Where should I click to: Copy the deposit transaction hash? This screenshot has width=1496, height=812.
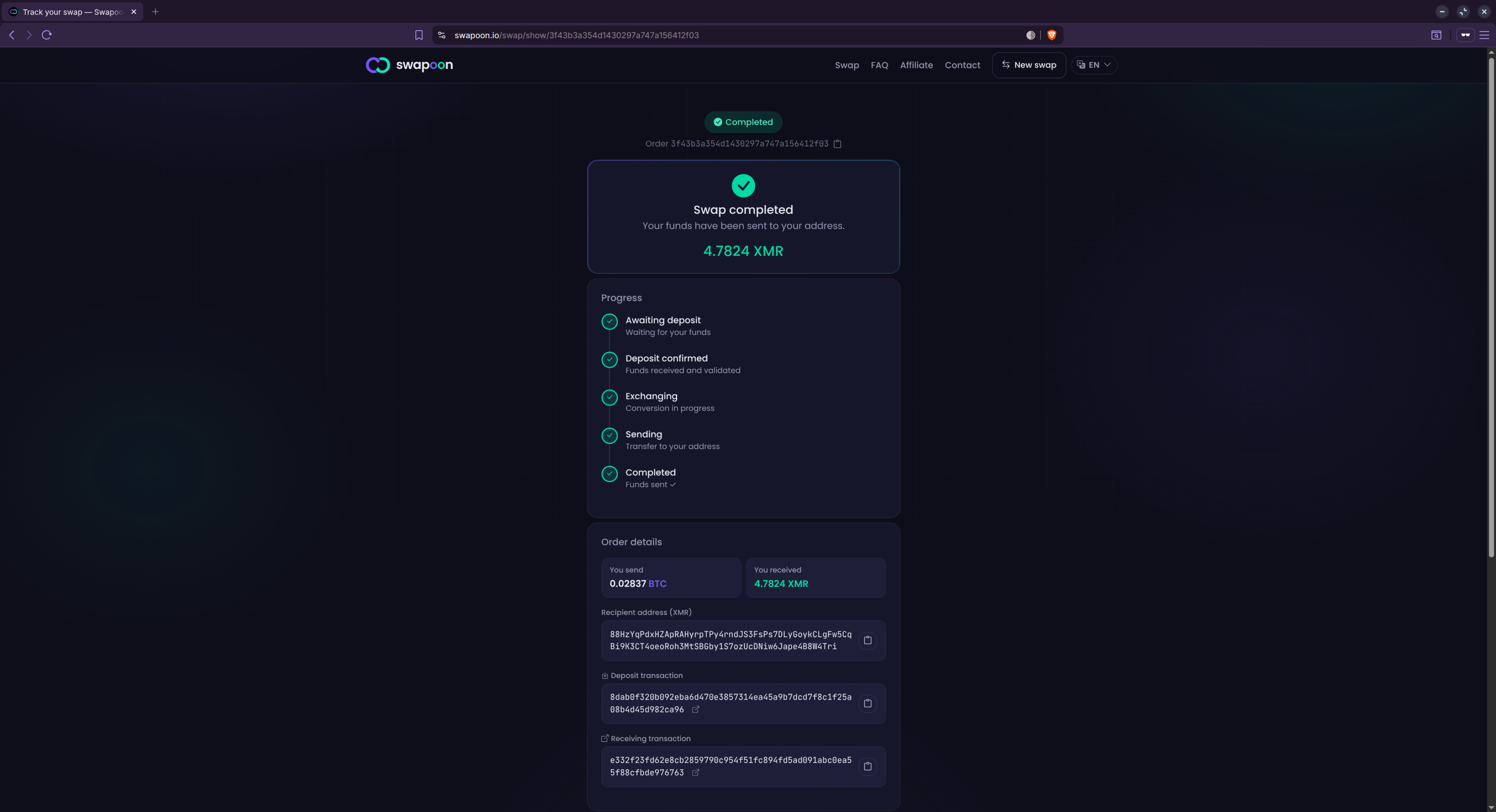pyautogui.click(x=868, y=703)
